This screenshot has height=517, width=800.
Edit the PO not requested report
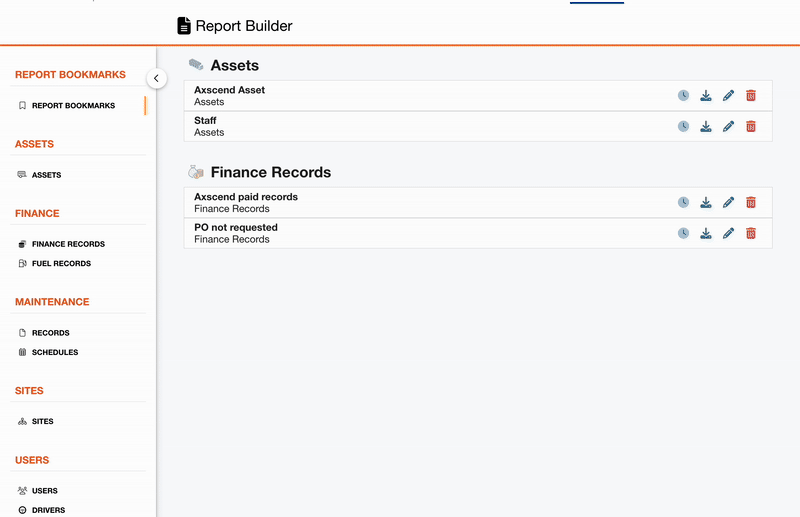pyautogui.click(x=728, y=233)
